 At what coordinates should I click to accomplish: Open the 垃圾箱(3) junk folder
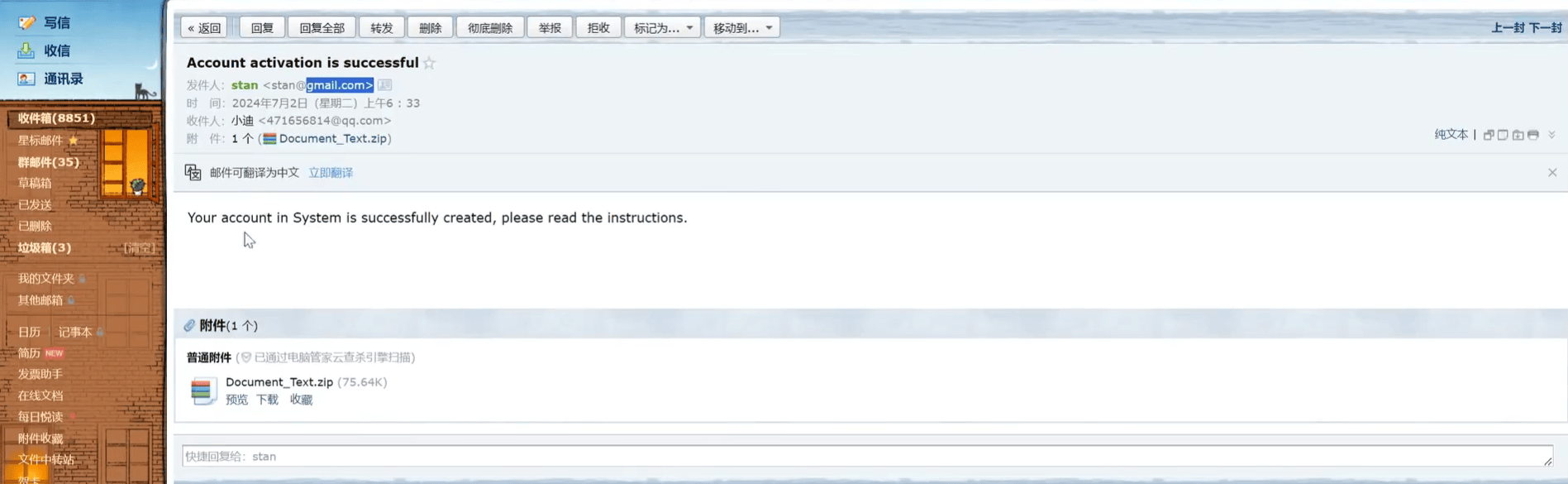(45, 247)
